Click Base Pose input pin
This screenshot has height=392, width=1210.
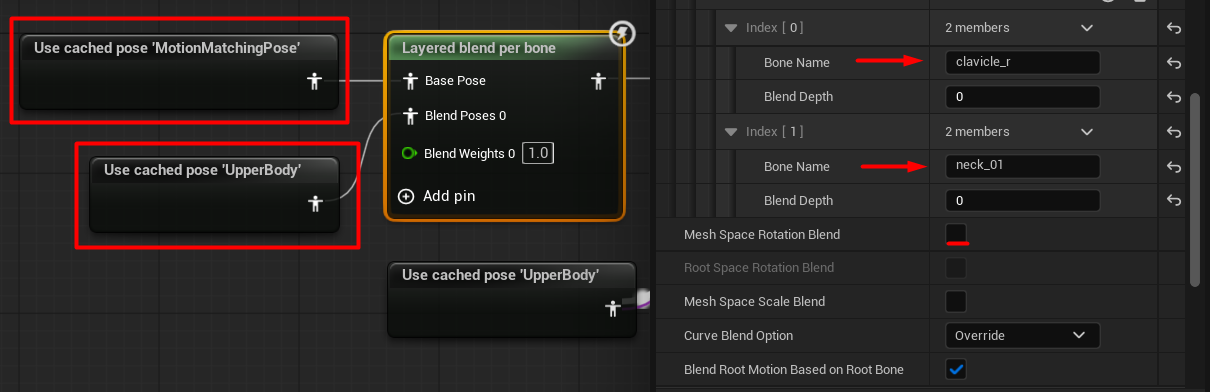click(409, 80)
